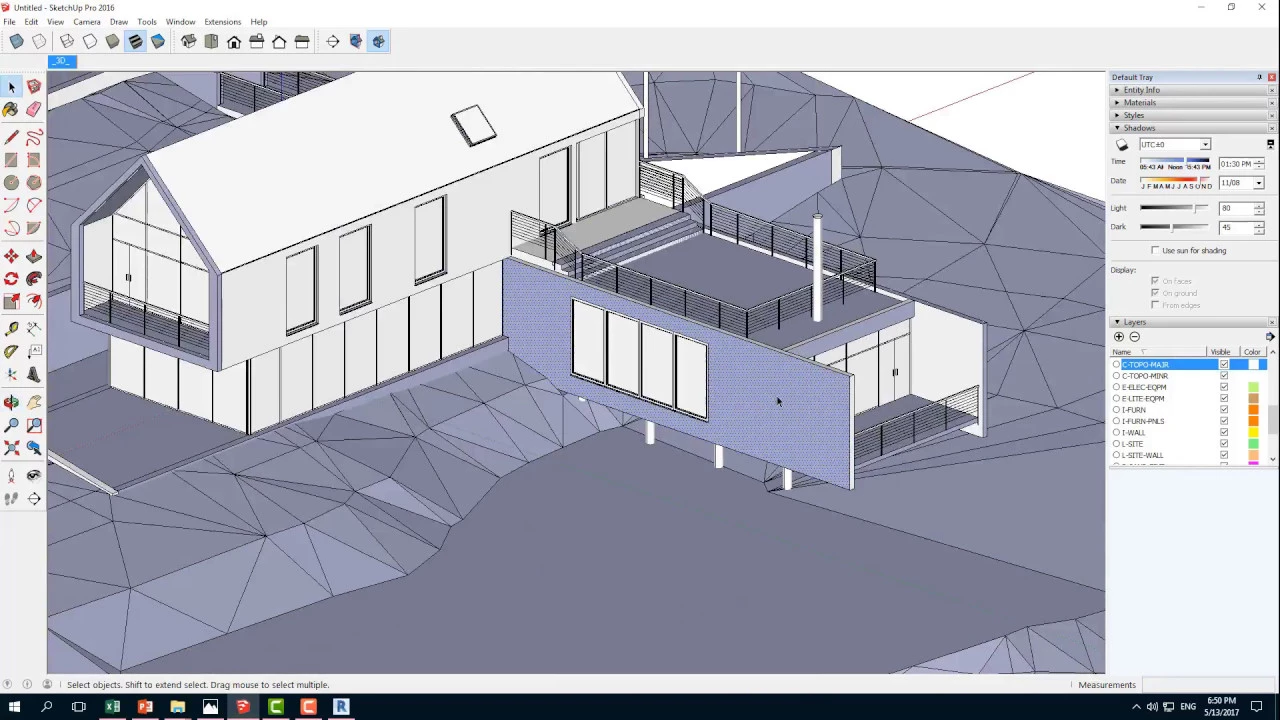The image size is (1280, 720).
Task: Open the UTC time zone dropdown
Action: click(1205, 145)
